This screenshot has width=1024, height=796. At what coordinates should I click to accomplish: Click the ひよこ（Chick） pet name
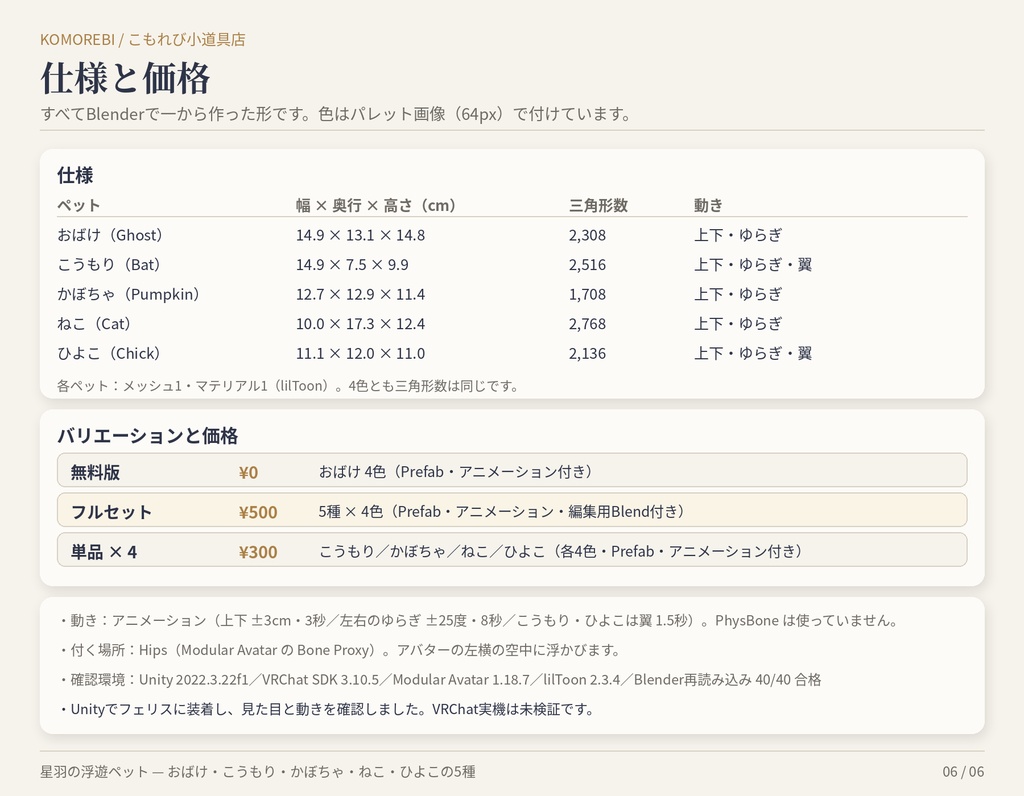click(x=108, y=353)
